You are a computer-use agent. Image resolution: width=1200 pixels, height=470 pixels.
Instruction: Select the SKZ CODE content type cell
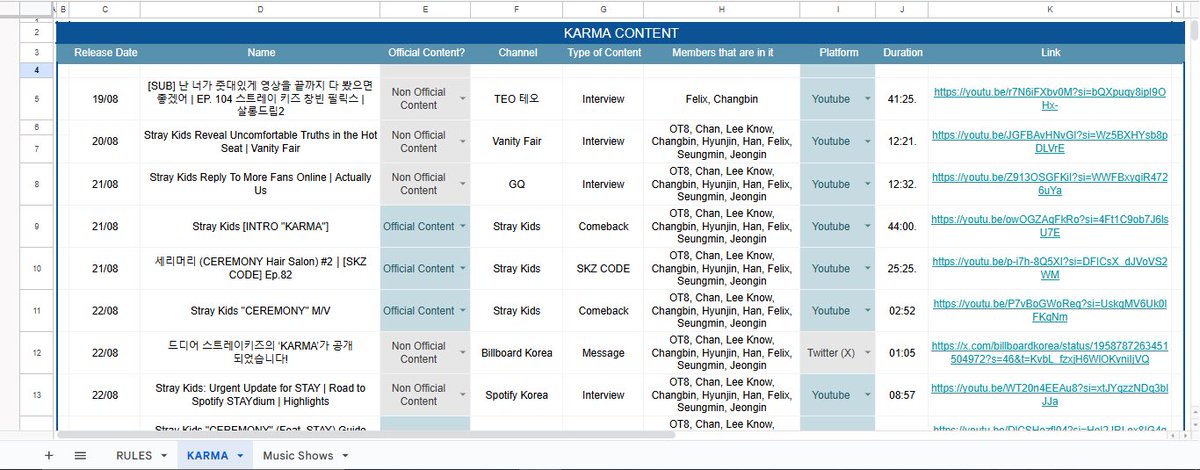pyautogui.click(x=604, y=268)
